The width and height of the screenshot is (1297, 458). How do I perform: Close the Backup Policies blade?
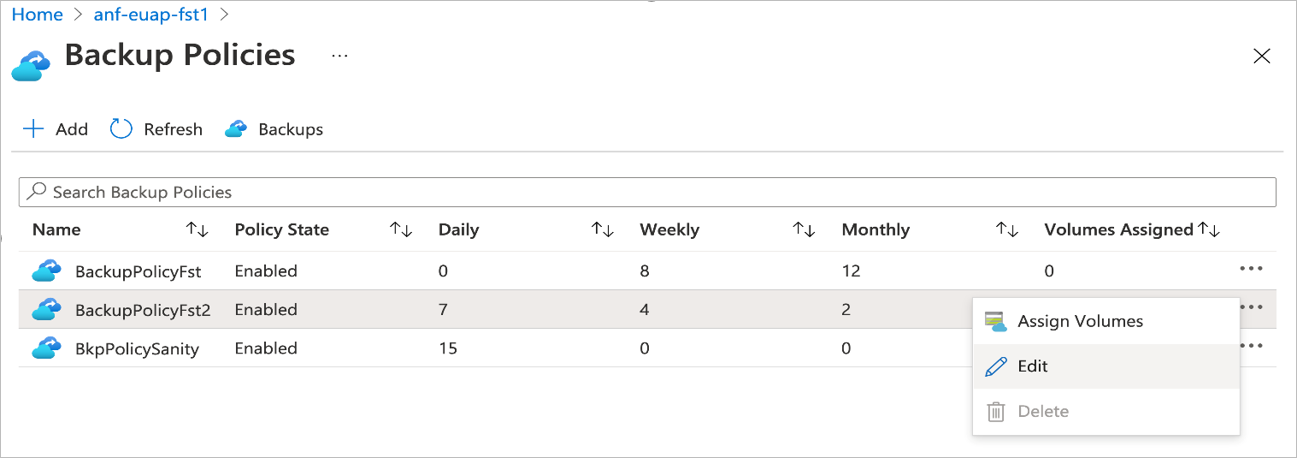[x=1262, y=56]
